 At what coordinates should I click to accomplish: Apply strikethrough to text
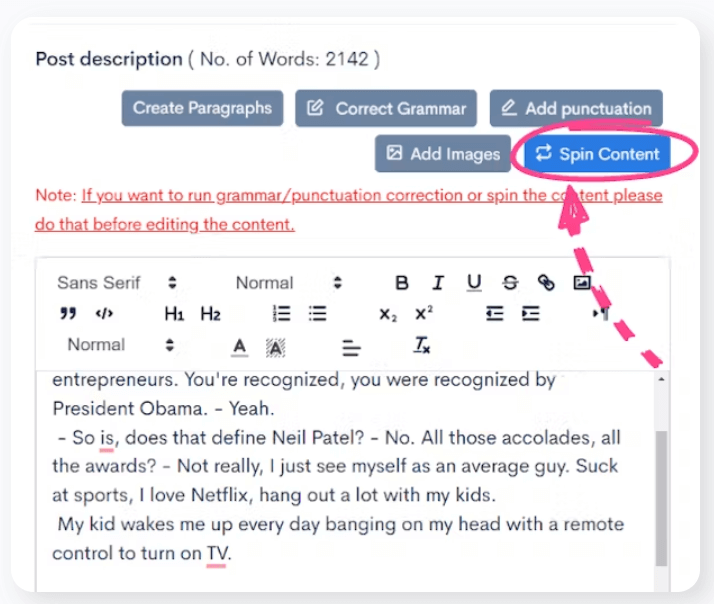click(x=510, y=283)
